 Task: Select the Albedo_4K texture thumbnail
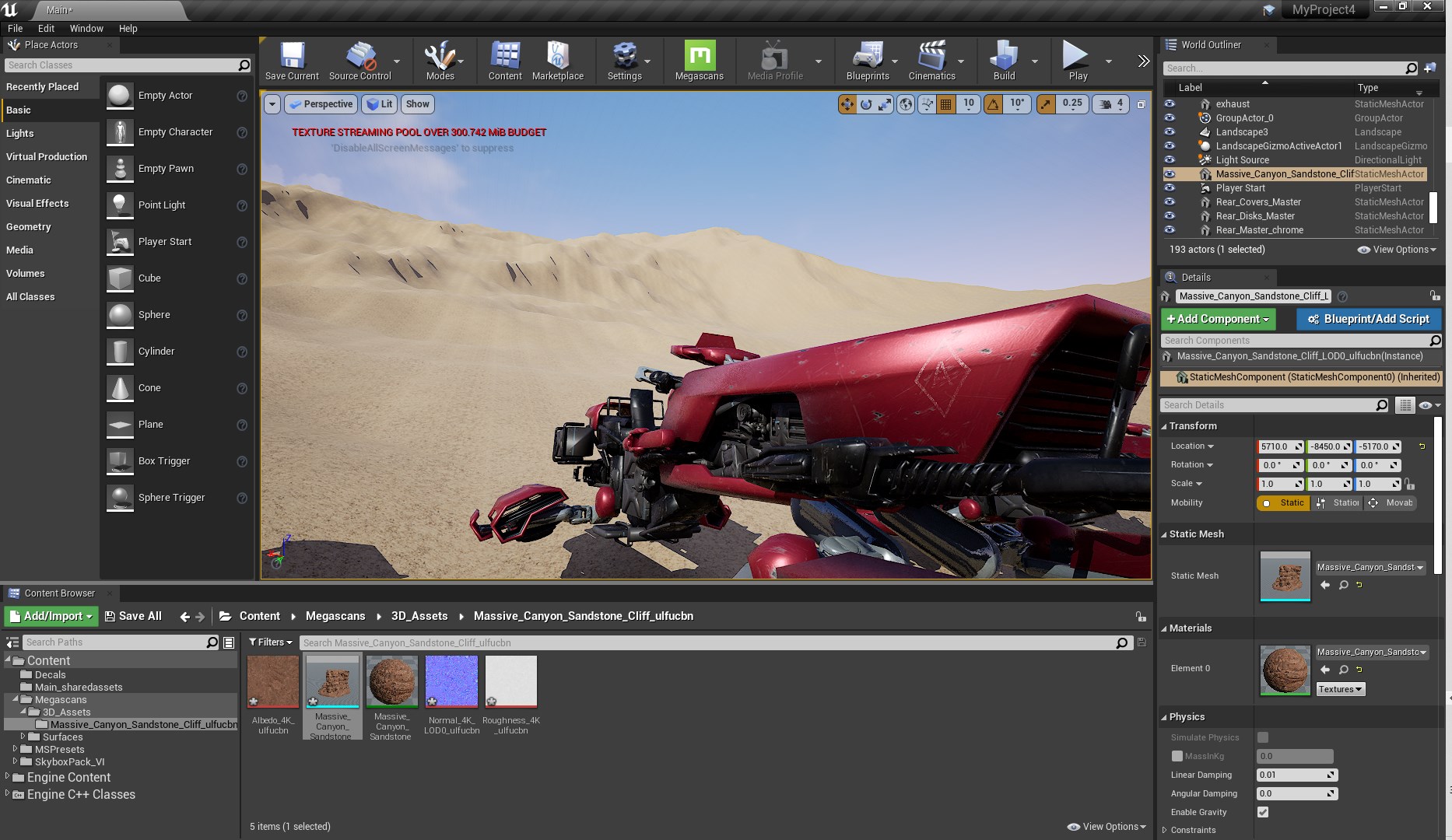(272, 681)
